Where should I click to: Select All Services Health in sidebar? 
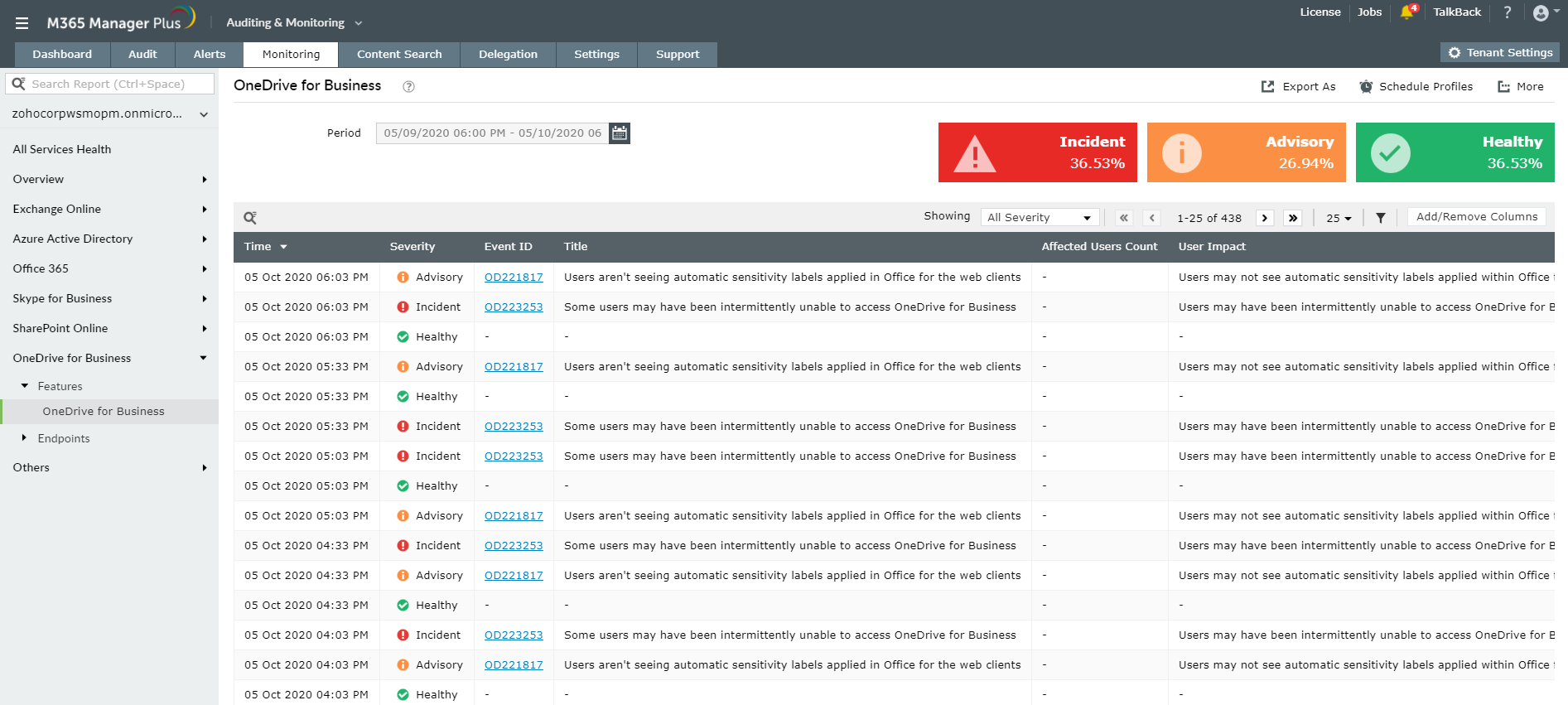click(x=62, y=149)
